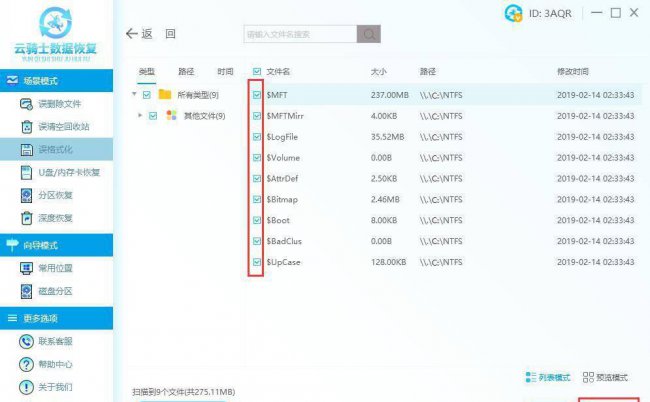Open 帮助中心 question mark icon
Screen dimensions: 650x402
(27, 364)
